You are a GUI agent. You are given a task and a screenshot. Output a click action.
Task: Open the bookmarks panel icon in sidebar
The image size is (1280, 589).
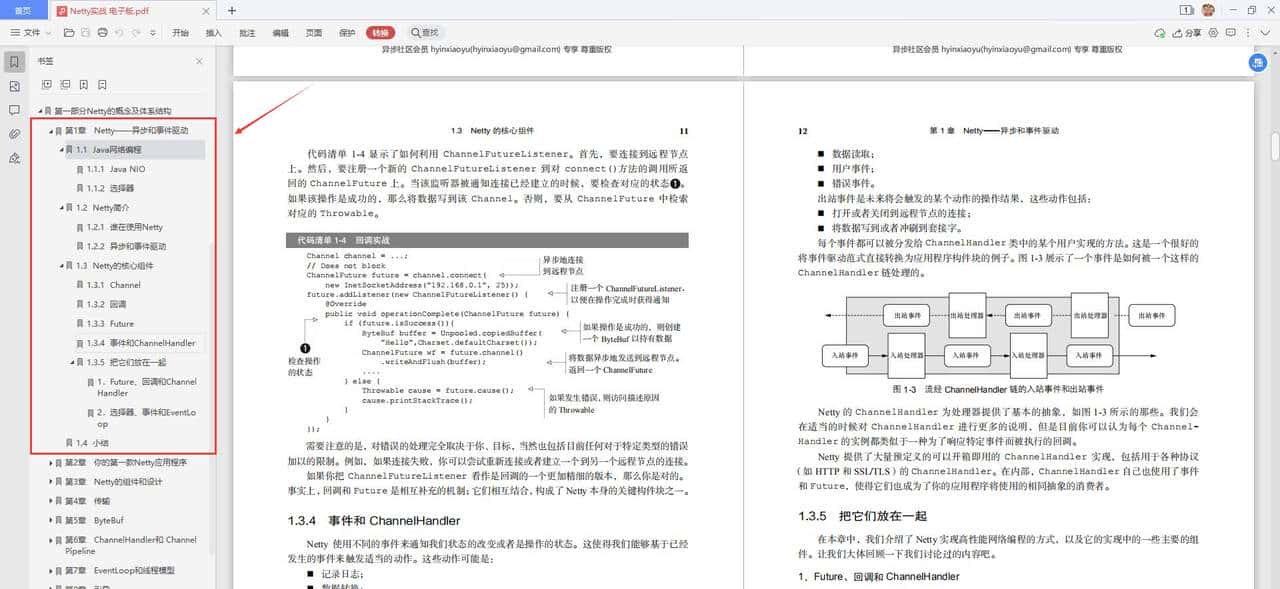tap(14, 60)
